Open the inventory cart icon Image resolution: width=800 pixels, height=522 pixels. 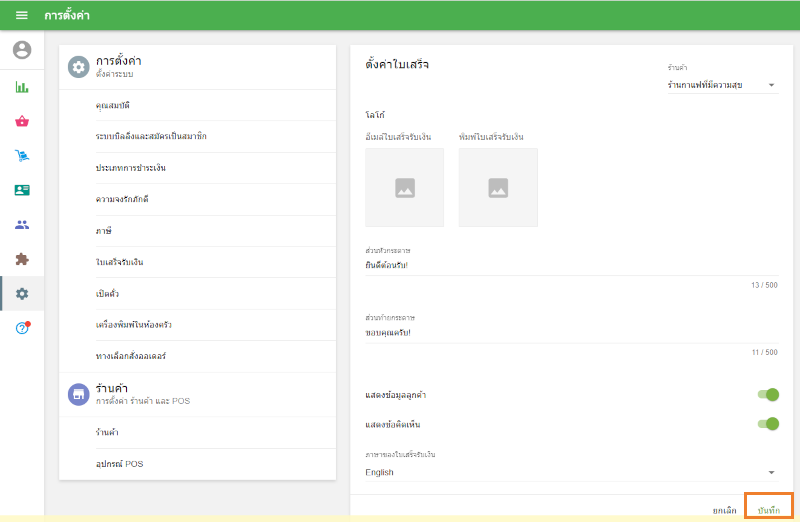(22, 155)
